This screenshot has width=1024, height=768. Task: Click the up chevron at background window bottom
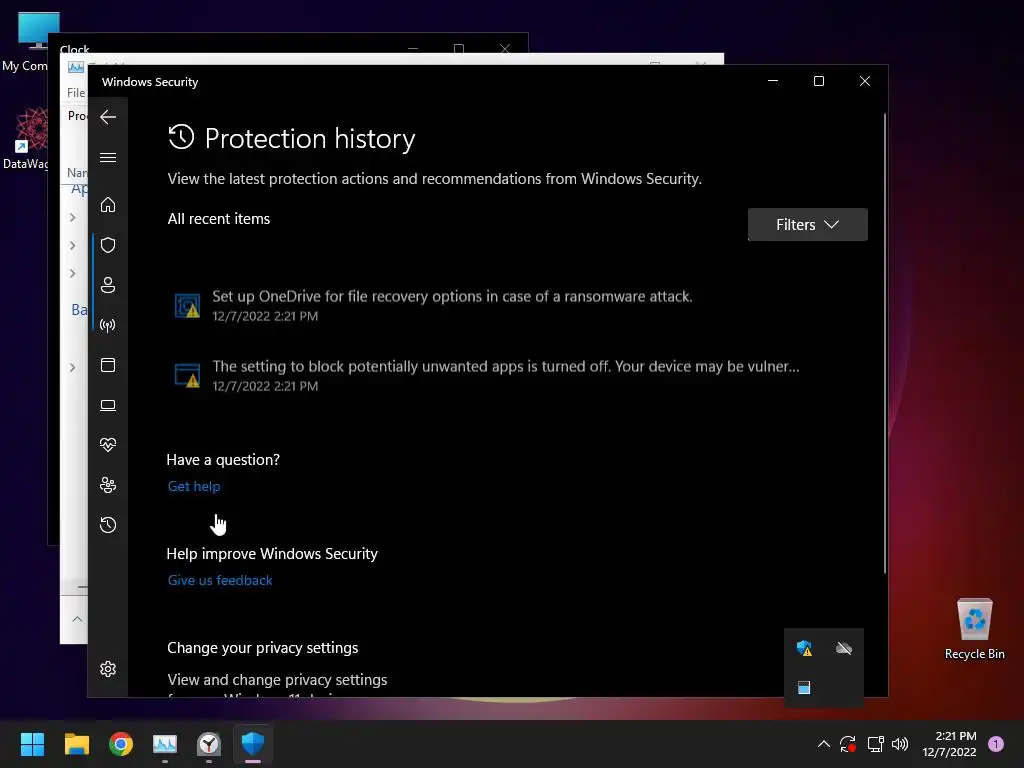point(77,618)
